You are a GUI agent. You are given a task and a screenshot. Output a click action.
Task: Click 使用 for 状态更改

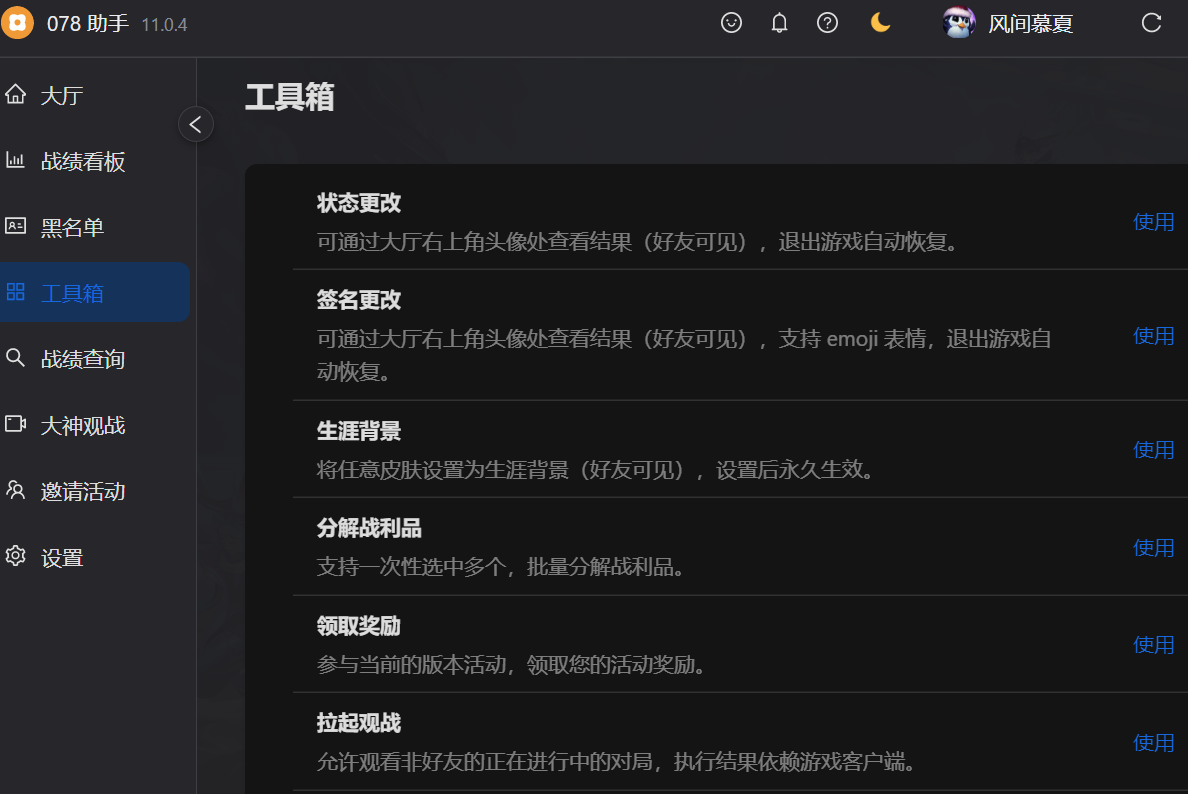[1153, 222]
